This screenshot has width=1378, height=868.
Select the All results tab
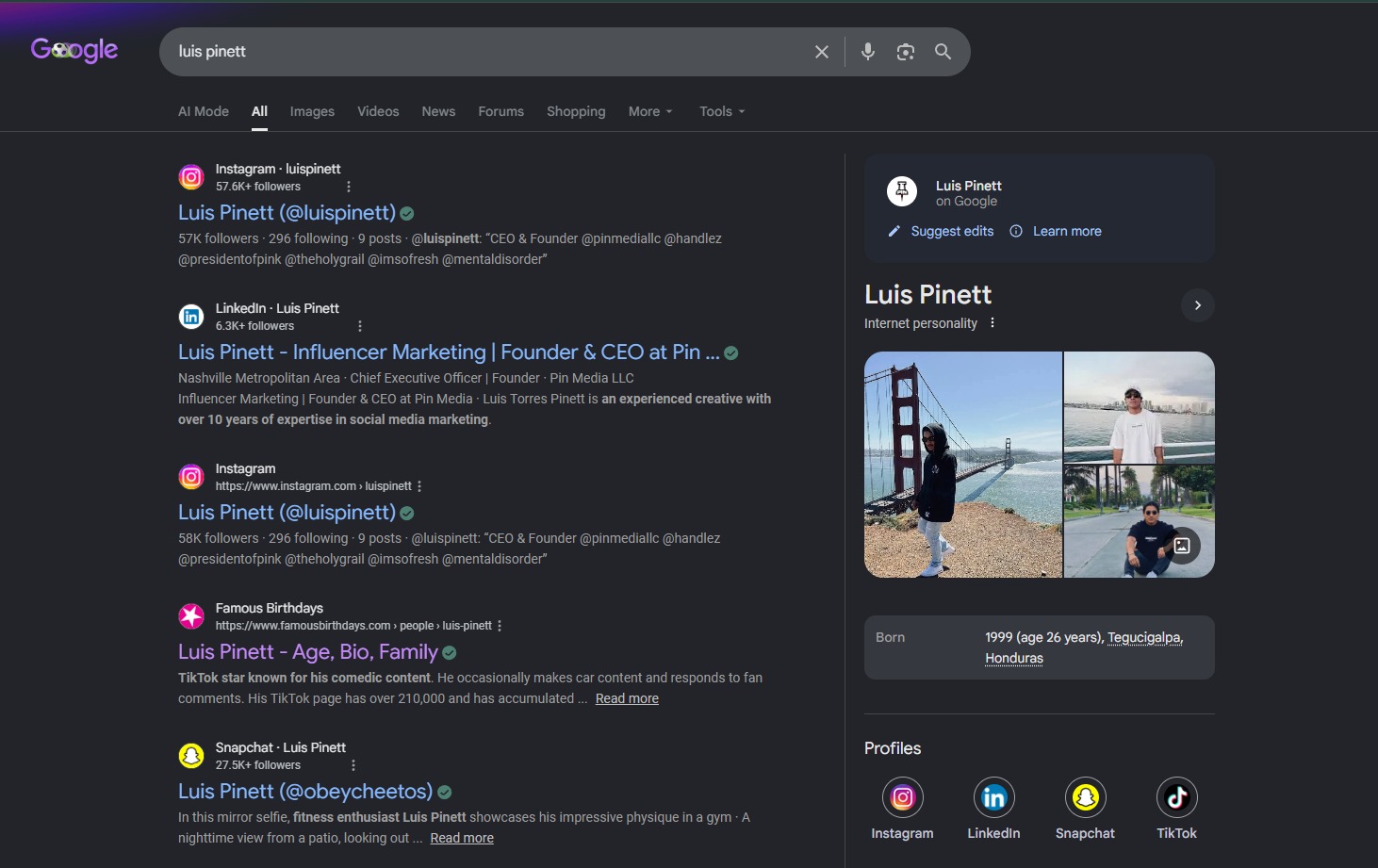click(x=259, y=111)
